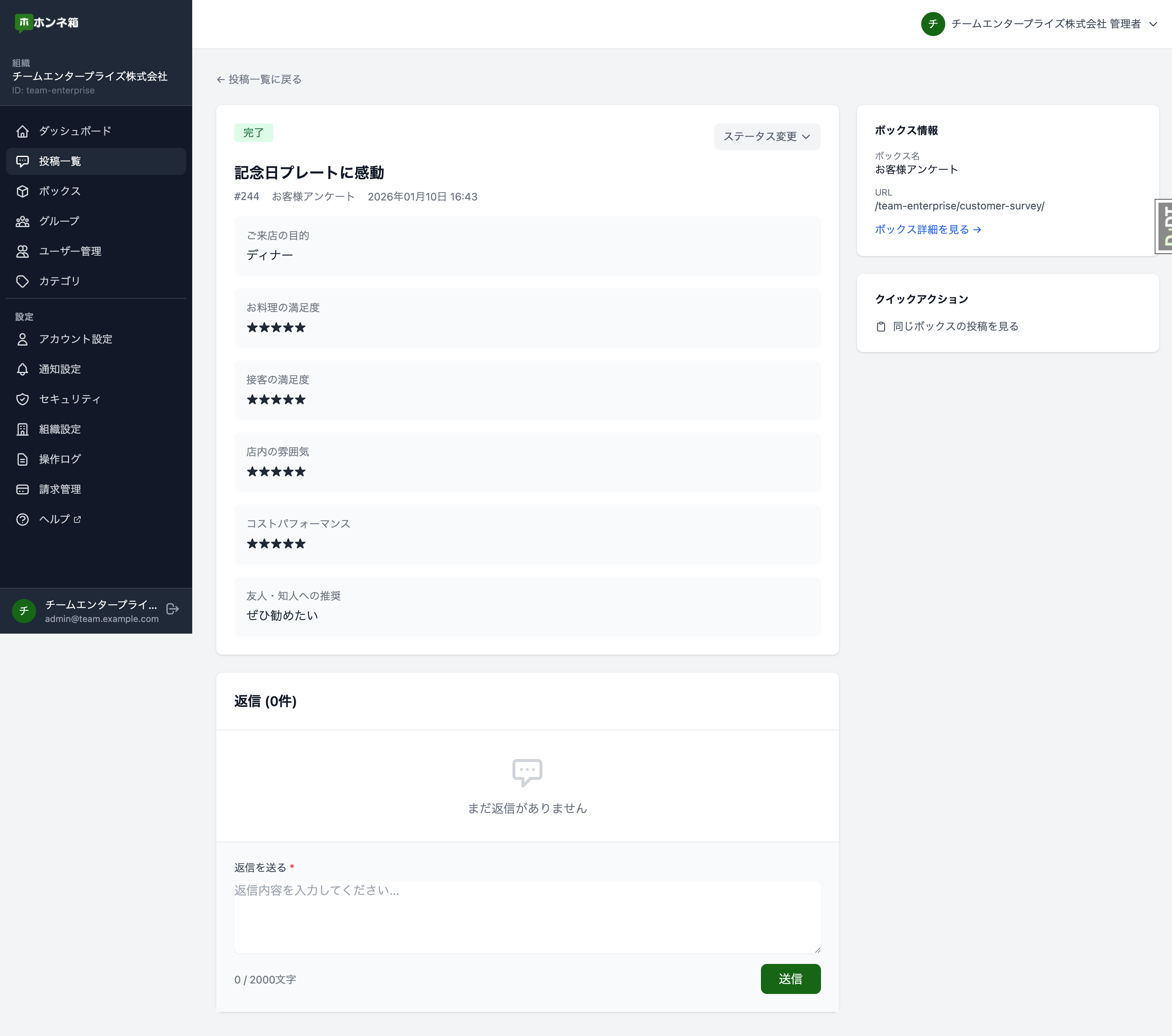
Task: Click the box cube icon in sidebar
Action: [x=23, y=191]
